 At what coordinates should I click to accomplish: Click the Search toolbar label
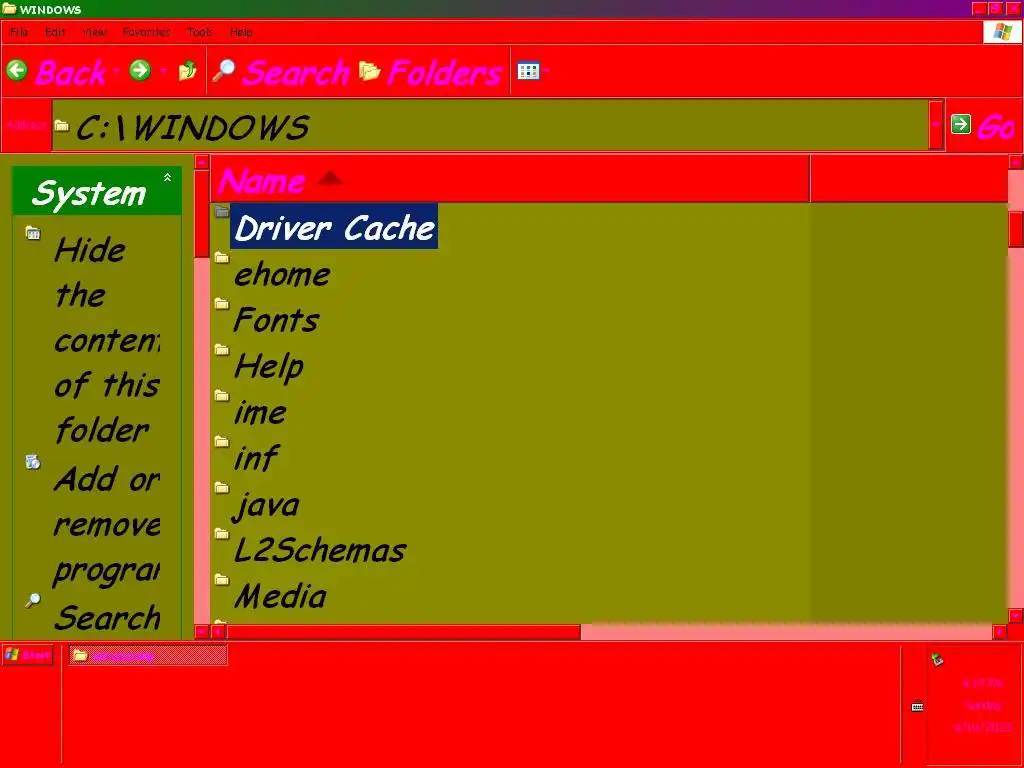[296, 72]
